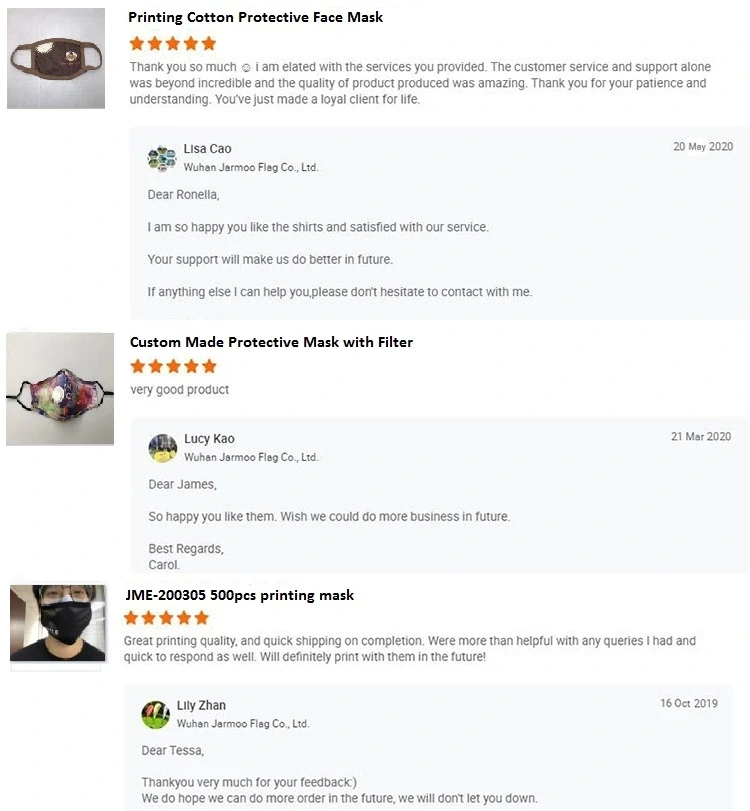Click star rating under Printing Cotton Protective Face Mask
Image resolution: width=750 pixels, height=811 pixels.
tap(173, 44)
